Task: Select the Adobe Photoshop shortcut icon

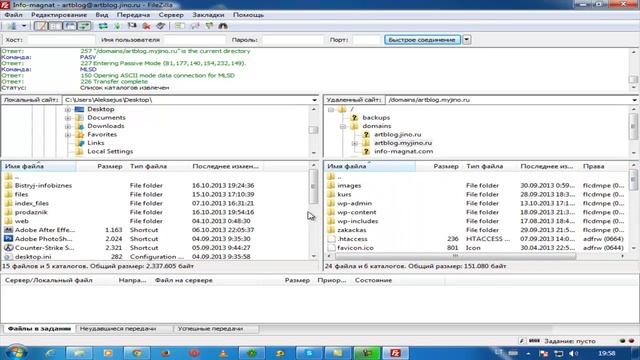Action: click(8, 239)
